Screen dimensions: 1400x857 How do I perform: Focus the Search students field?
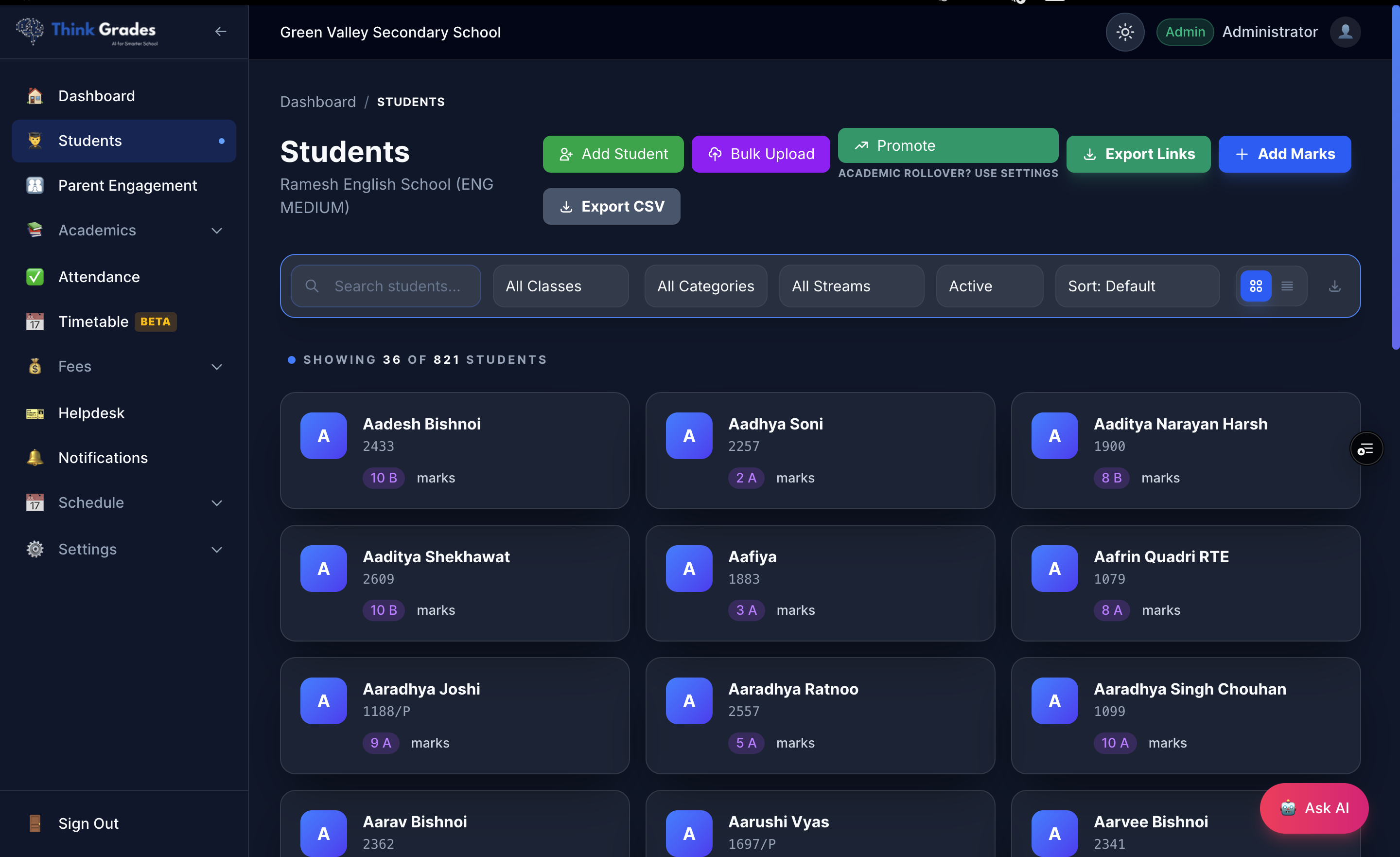click(386, 286)
